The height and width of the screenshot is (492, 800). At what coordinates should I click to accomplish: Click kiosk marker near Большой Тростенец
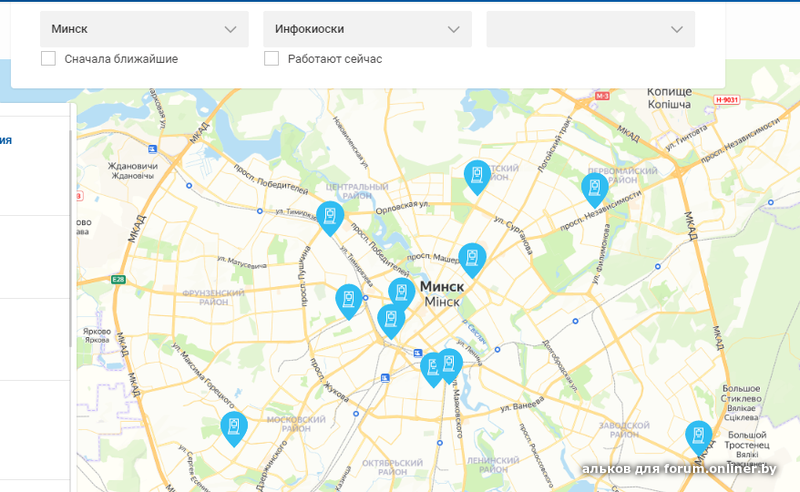click(x=698, y=438)
